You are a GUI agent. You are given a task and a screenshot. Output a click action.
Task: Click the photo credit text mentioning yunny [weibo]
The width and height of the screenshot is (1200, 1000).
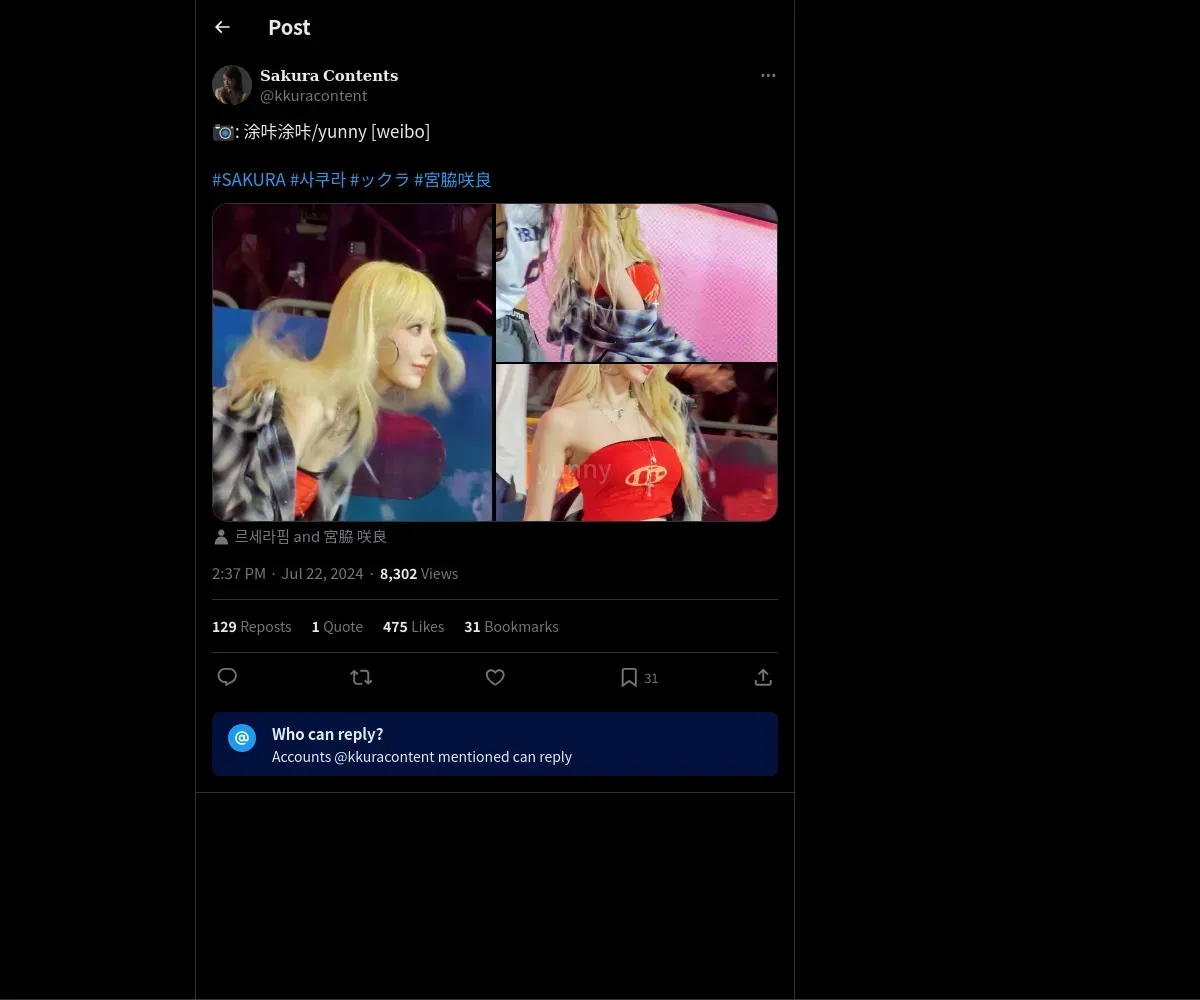coord(321,132)
